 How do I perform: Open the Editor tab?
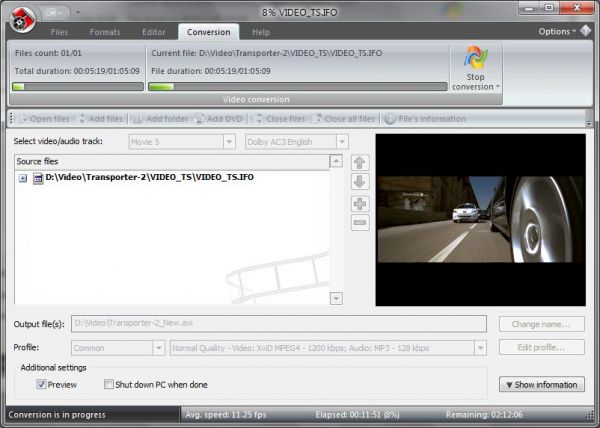[153, 32]
